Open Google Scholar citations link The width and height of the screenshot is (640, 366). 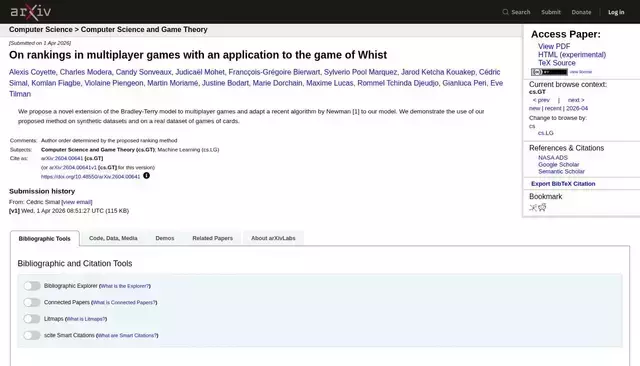pos(558,164)
